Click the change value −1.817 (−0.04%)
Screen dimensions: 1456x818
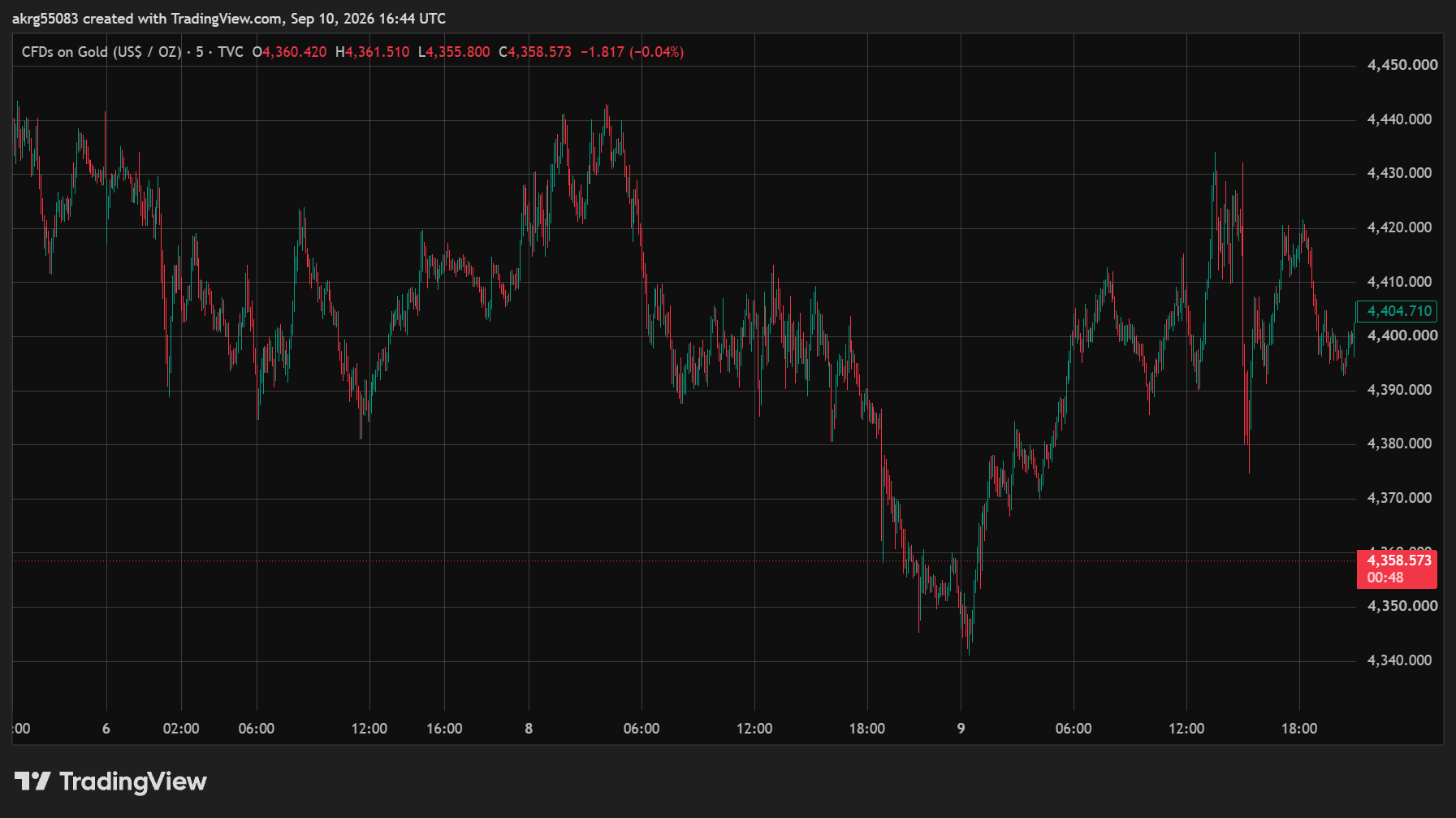[633, 52]
